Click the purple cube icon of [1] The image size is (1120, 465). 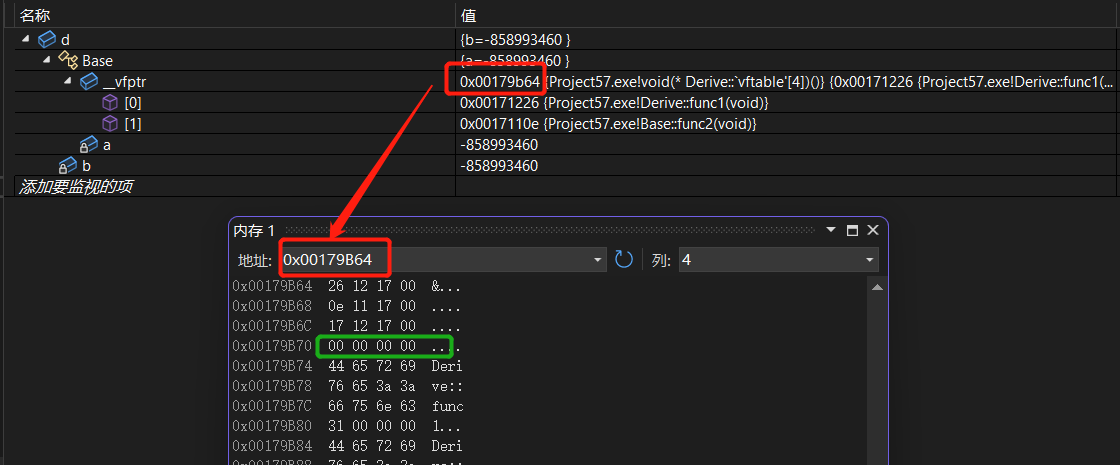pos(110,124)
